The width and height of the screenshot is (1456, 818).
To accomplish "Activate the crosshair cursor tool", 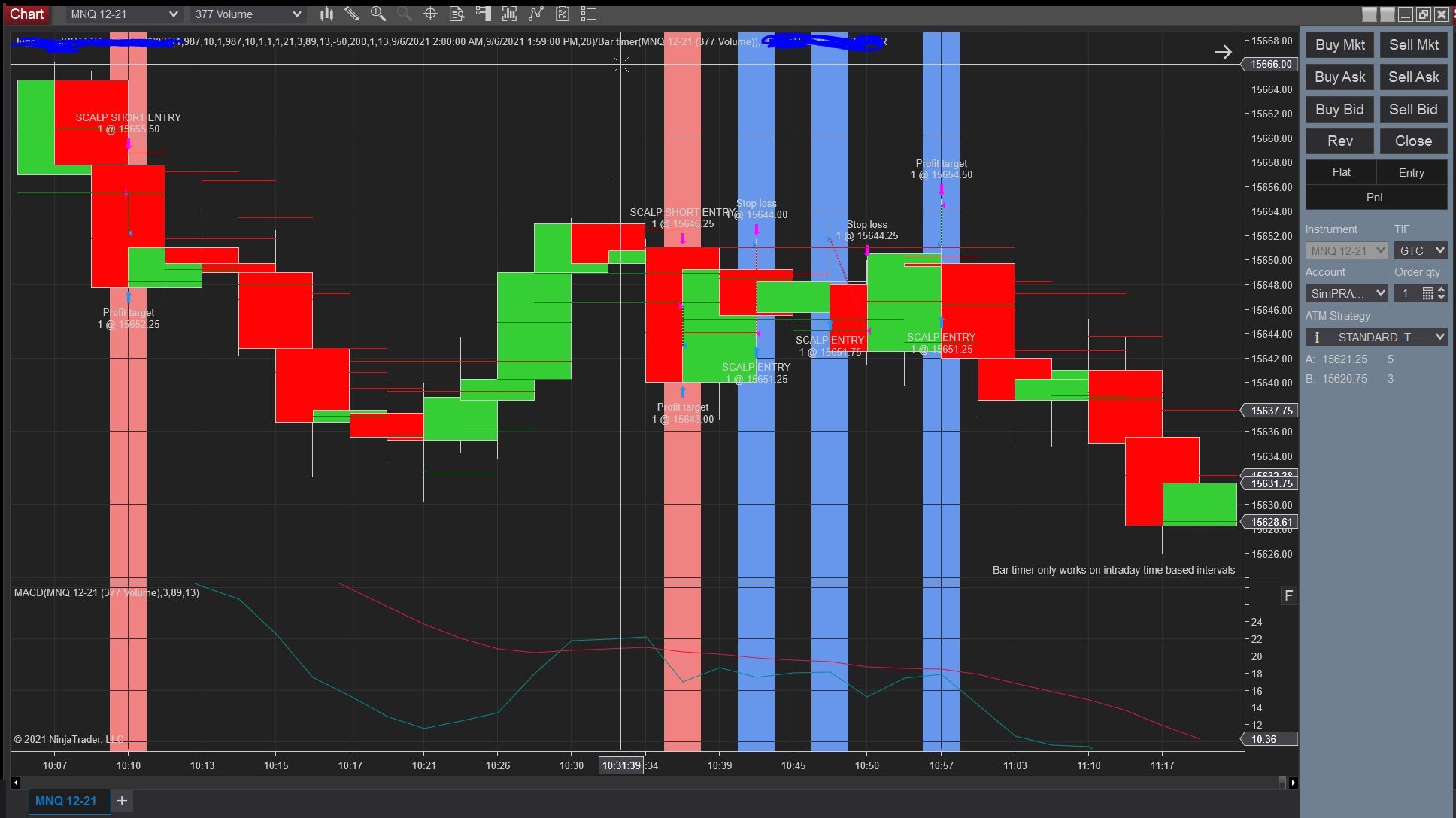I will pyautogui.click(x=430, y=14).
